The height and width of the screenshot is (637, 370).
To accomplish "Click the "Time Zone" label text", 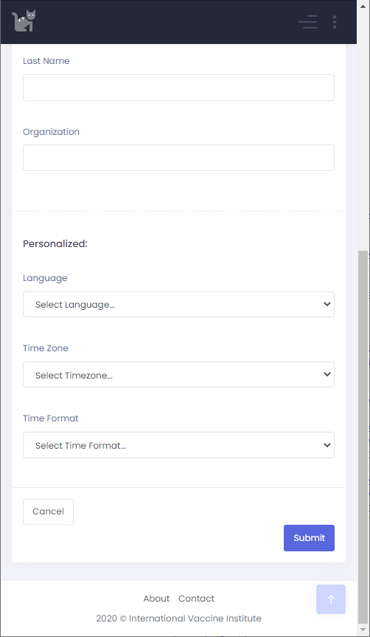I will pos(45,348).
